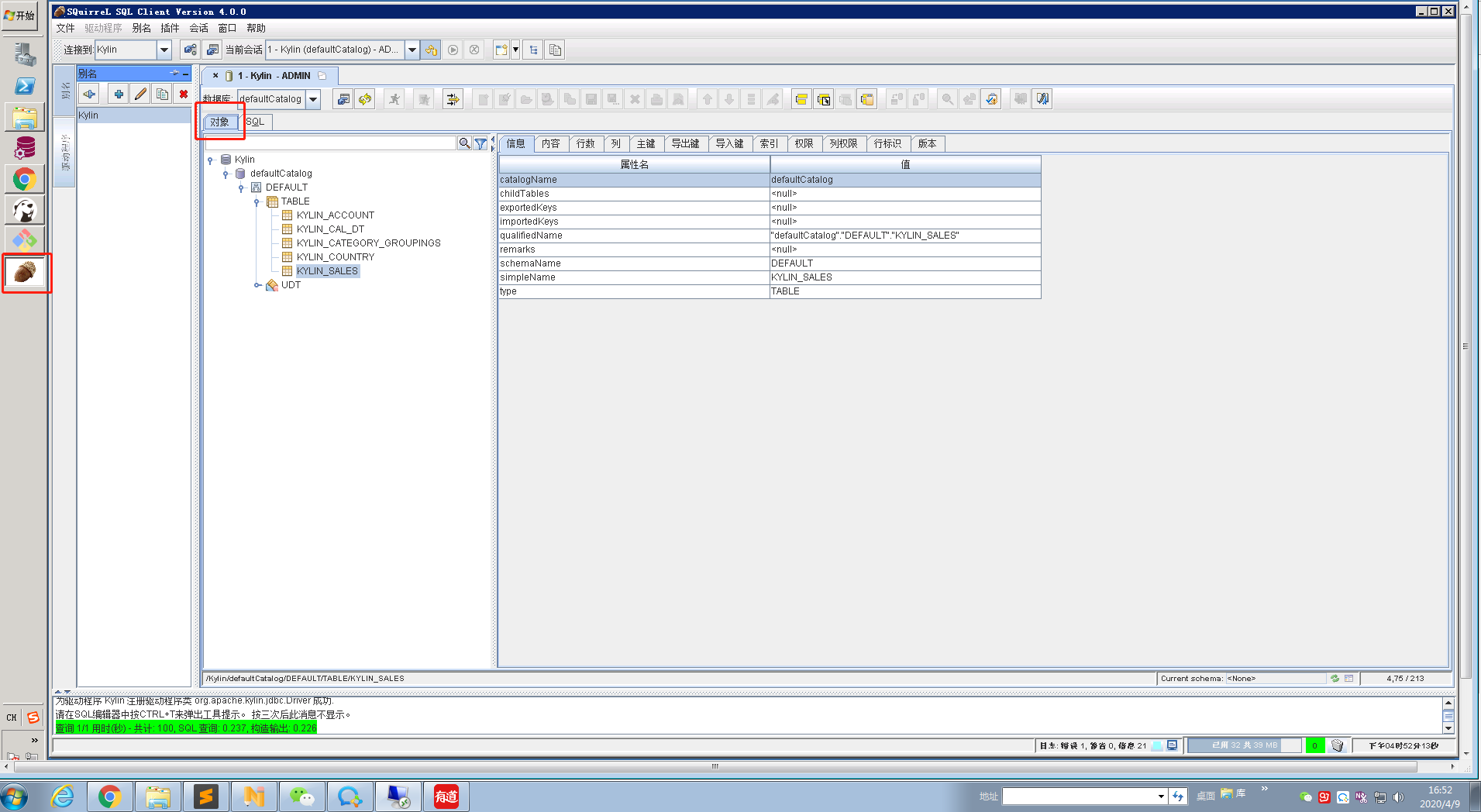Collapse the Kylin root tree node
The height and width of the screenshot is (812, 1481).
point(210,160)
